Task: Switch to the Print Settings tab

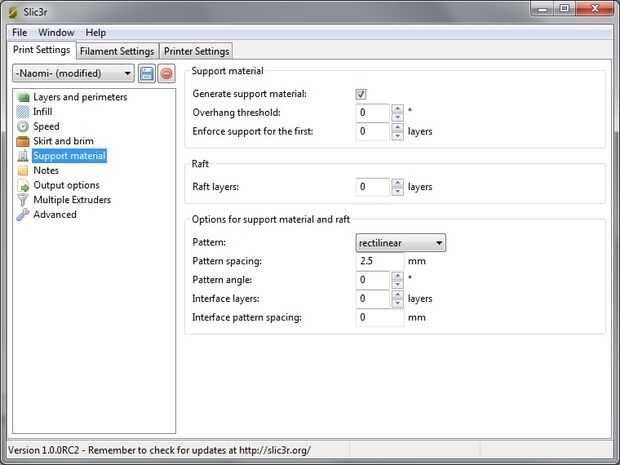Action: (42, 50)
